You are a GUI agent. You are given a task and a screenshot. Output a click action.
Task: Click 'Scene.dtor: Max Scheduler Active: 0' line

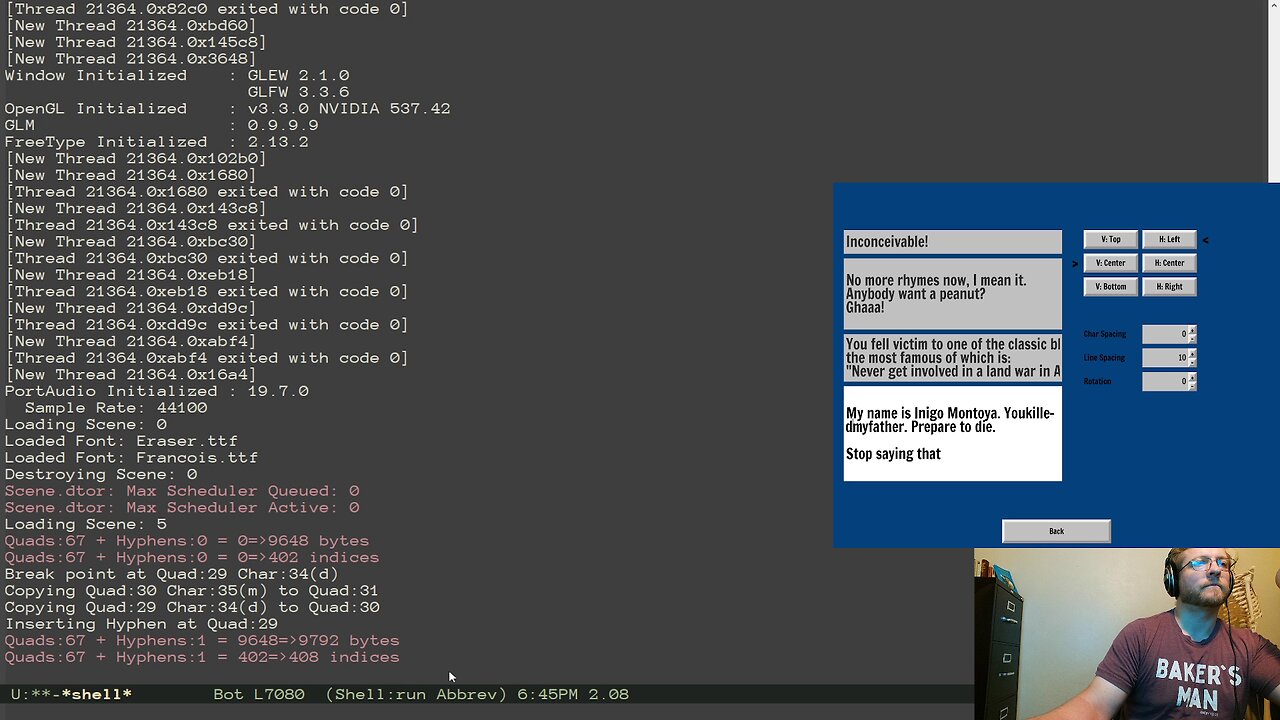coord(182,508)
